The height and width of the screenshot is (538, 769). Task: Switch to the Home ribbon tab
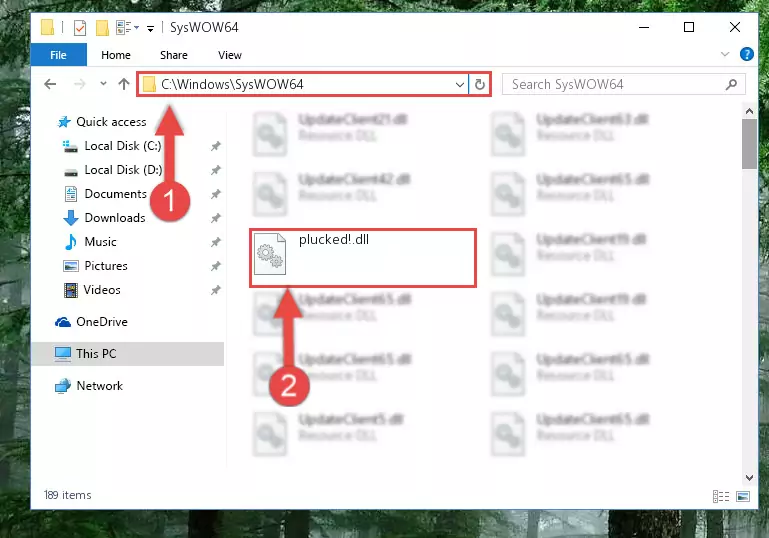click(x=116, y=55)
